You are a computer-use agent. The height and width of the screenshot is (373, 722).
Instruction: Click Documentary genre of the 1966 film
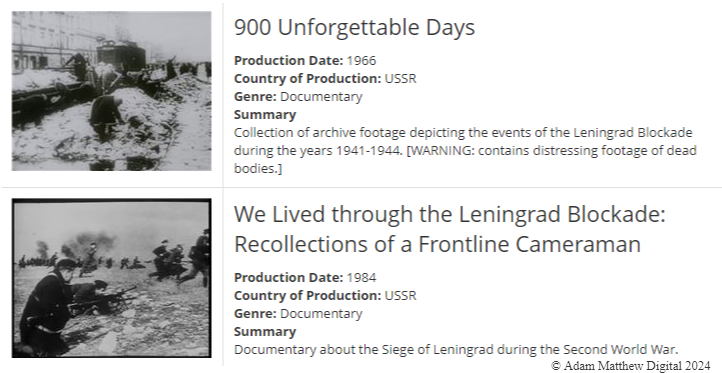coord(321,97)
